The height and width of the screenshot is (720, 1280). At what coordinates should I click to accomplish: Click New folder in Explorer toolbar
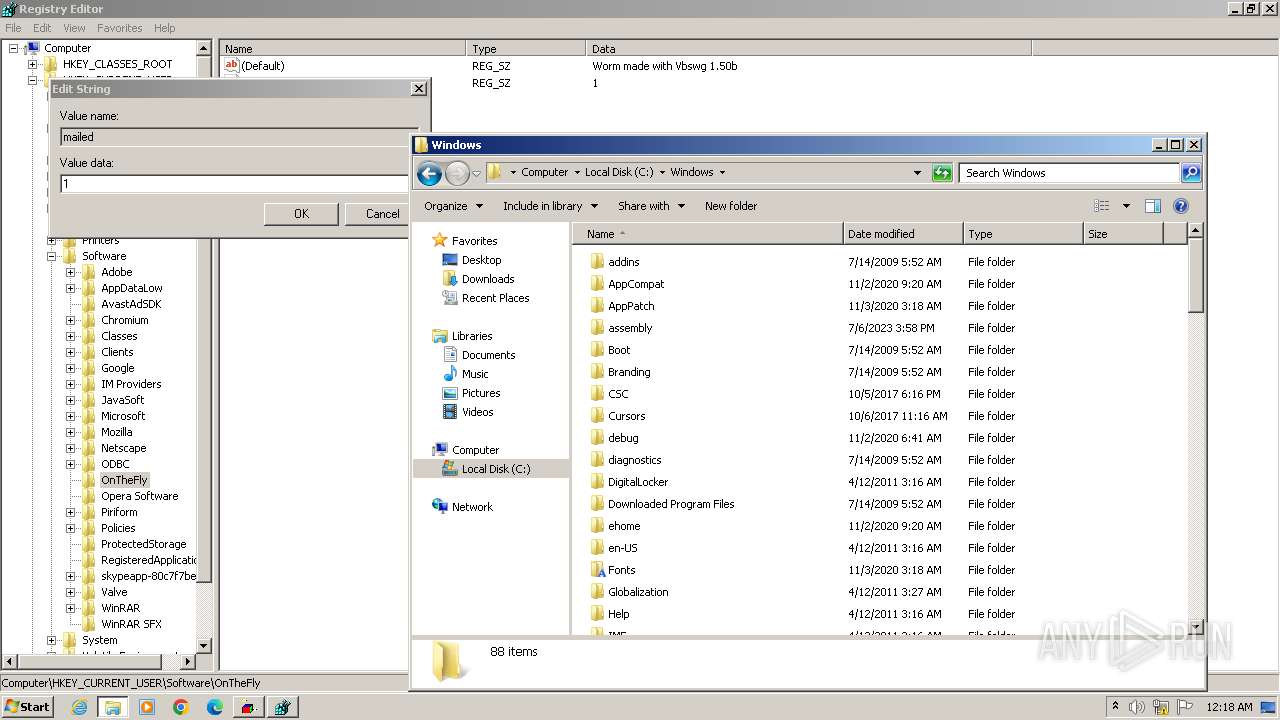(x=731, y=206)
